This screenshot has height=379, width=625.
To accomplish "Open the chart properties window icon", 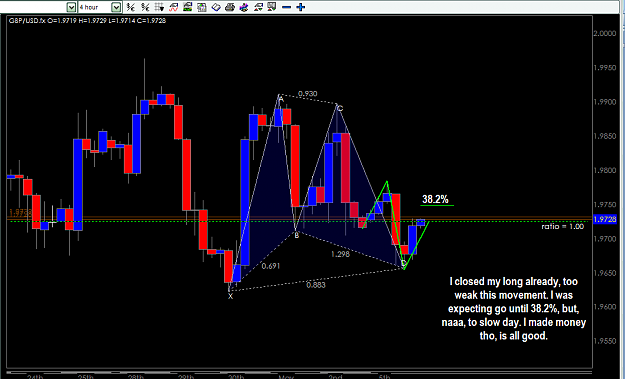I will point(202,7).
